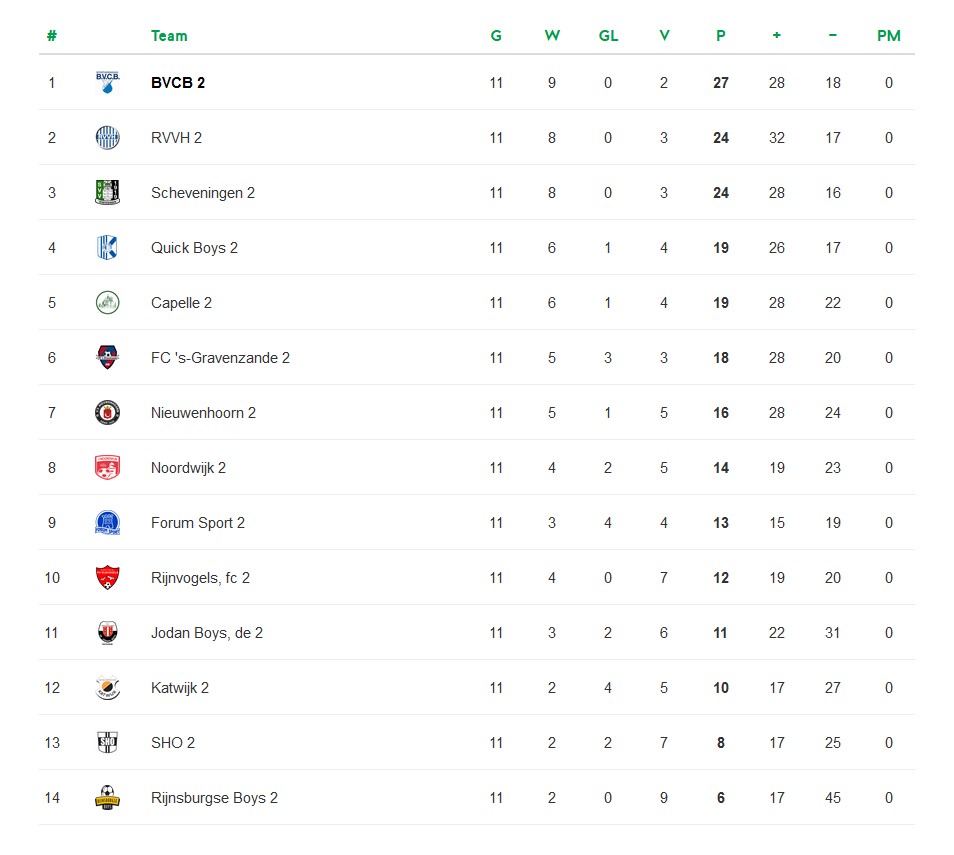Select the Jodan Boys, de 2 team name
This screenshot has width=954, height=855.
207,633
